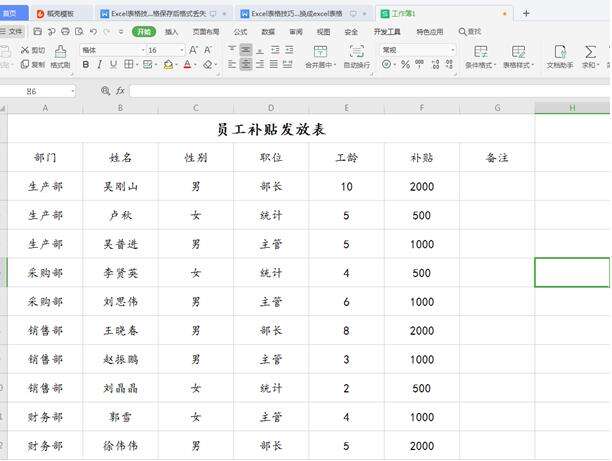Apply the yellow fill color bucket
612x461 pixels.
tap(168, 64)
